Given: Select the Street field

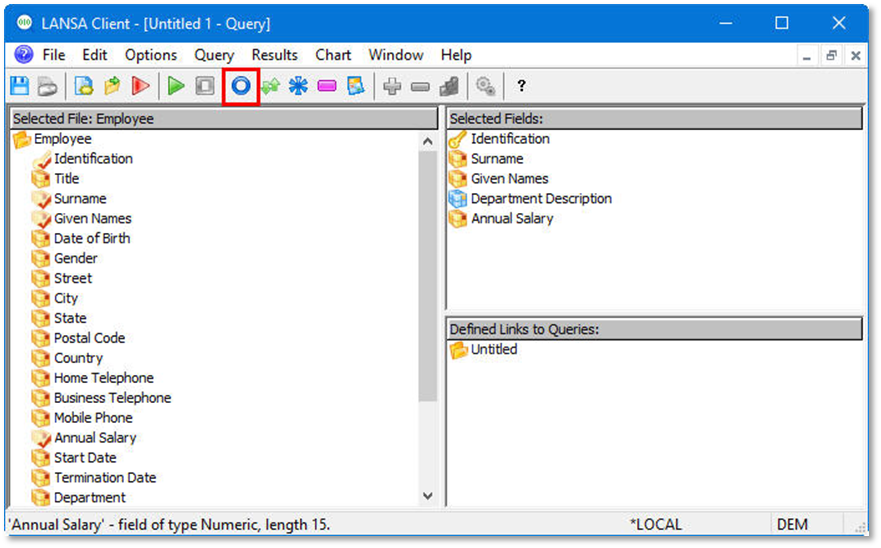Looking at the screenshot, I should pyautogui.click(x=72, y=278).
